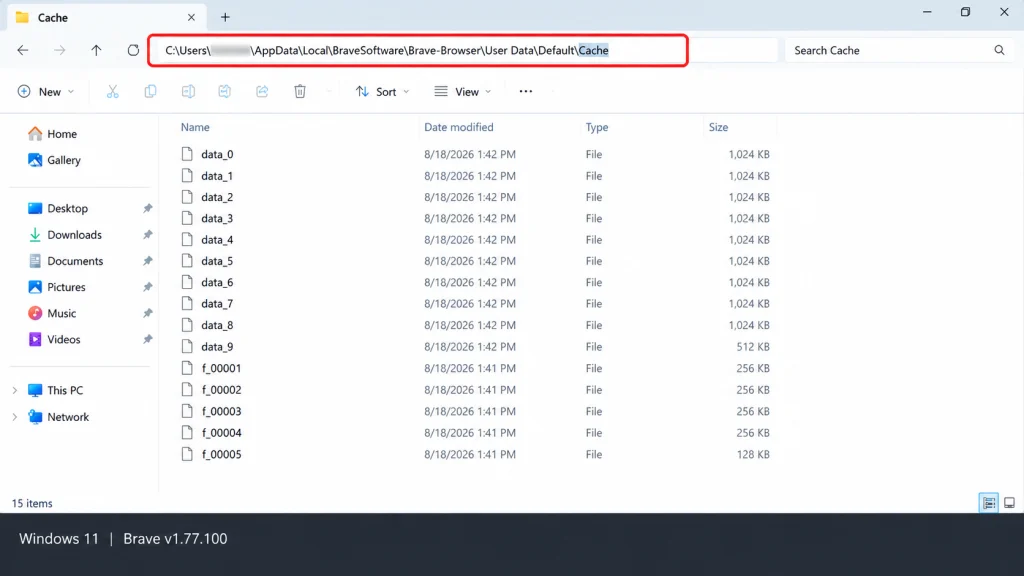The width and height of the screenshot is (1024, 576).
Task: Click the 512 KB size of data_9
Action: click(x=753, y=347)
